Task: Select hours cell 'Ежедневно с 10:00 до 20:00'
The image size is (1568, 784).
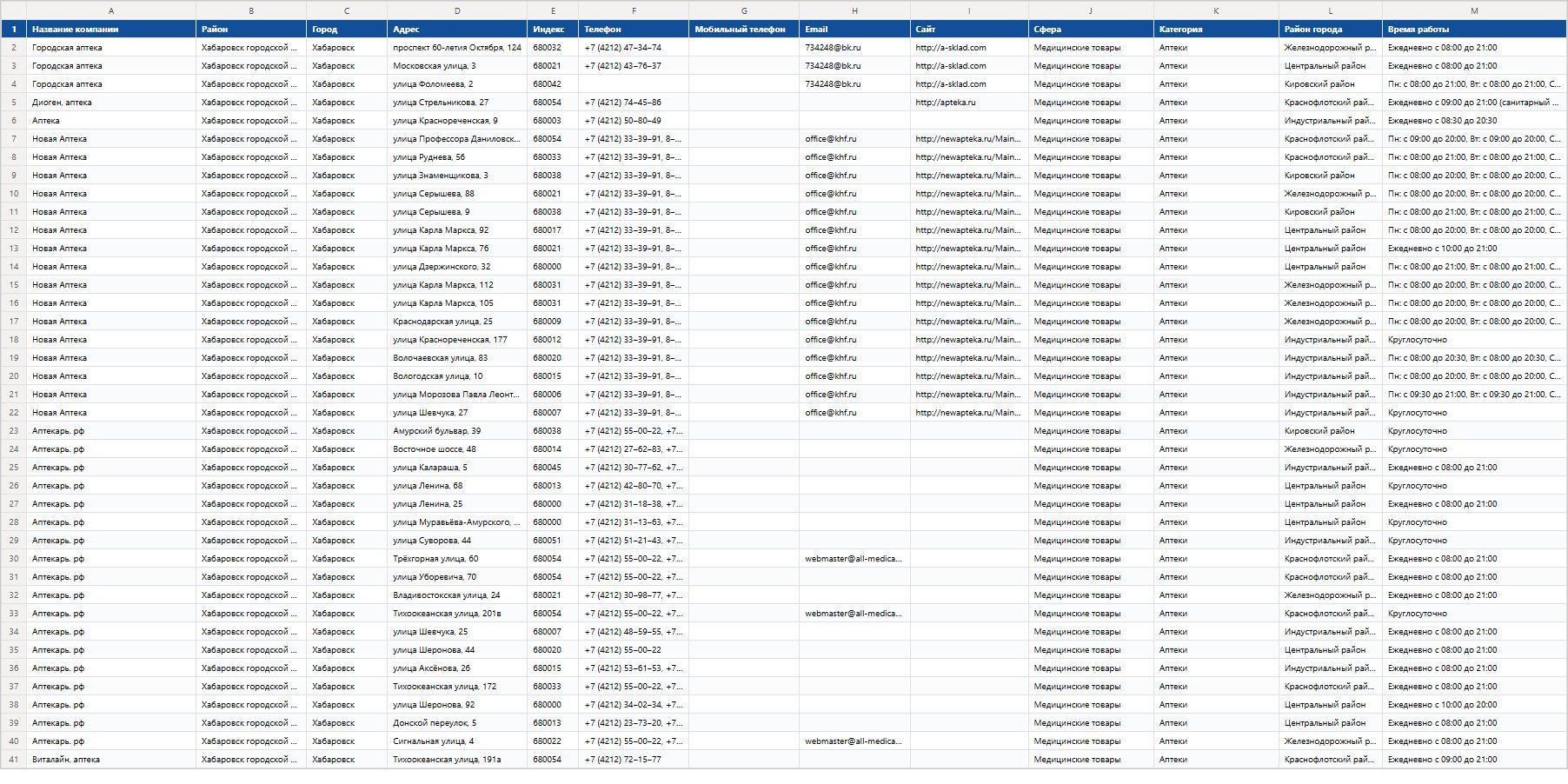Action: (1474, 705)
